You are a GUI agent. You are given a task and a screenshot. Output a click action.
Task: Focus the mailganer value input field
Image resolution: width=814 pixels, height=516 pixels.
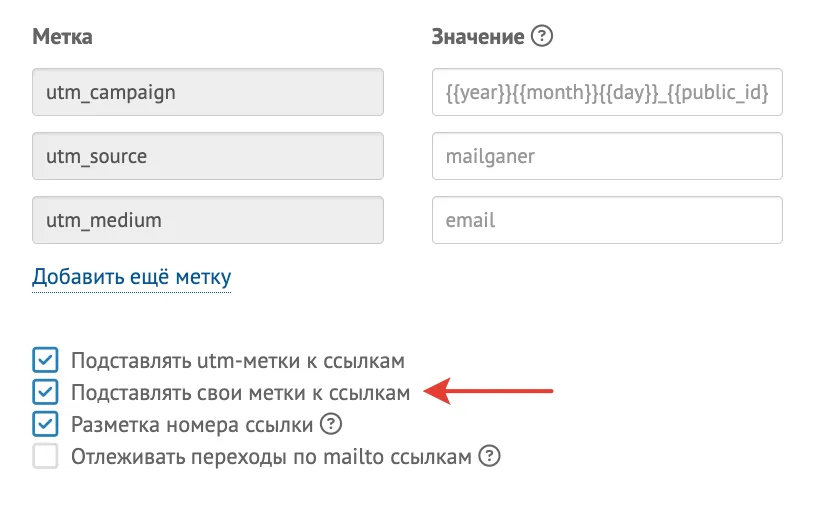pos(607,156)
